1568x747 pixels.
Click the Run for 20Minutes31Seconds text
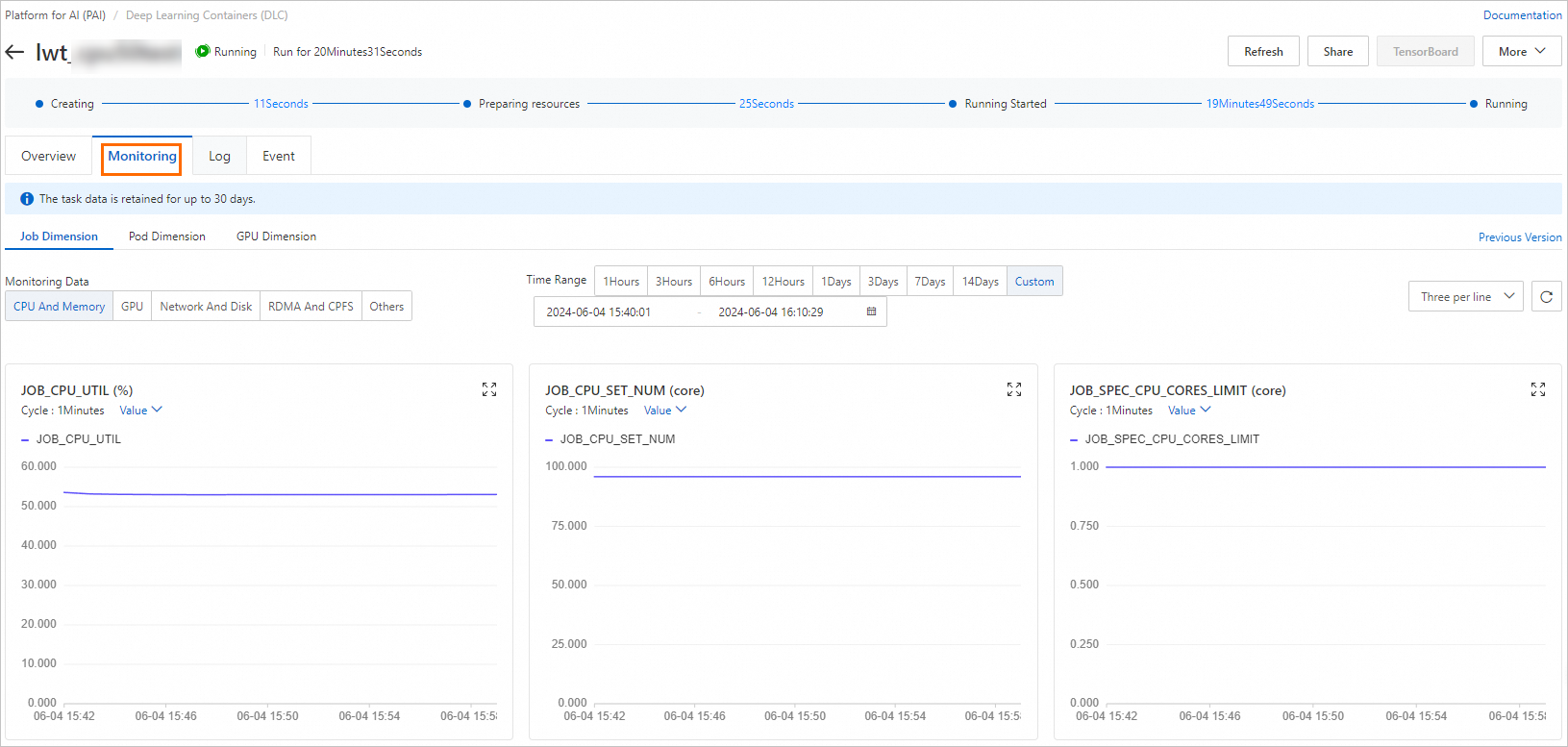347,52
